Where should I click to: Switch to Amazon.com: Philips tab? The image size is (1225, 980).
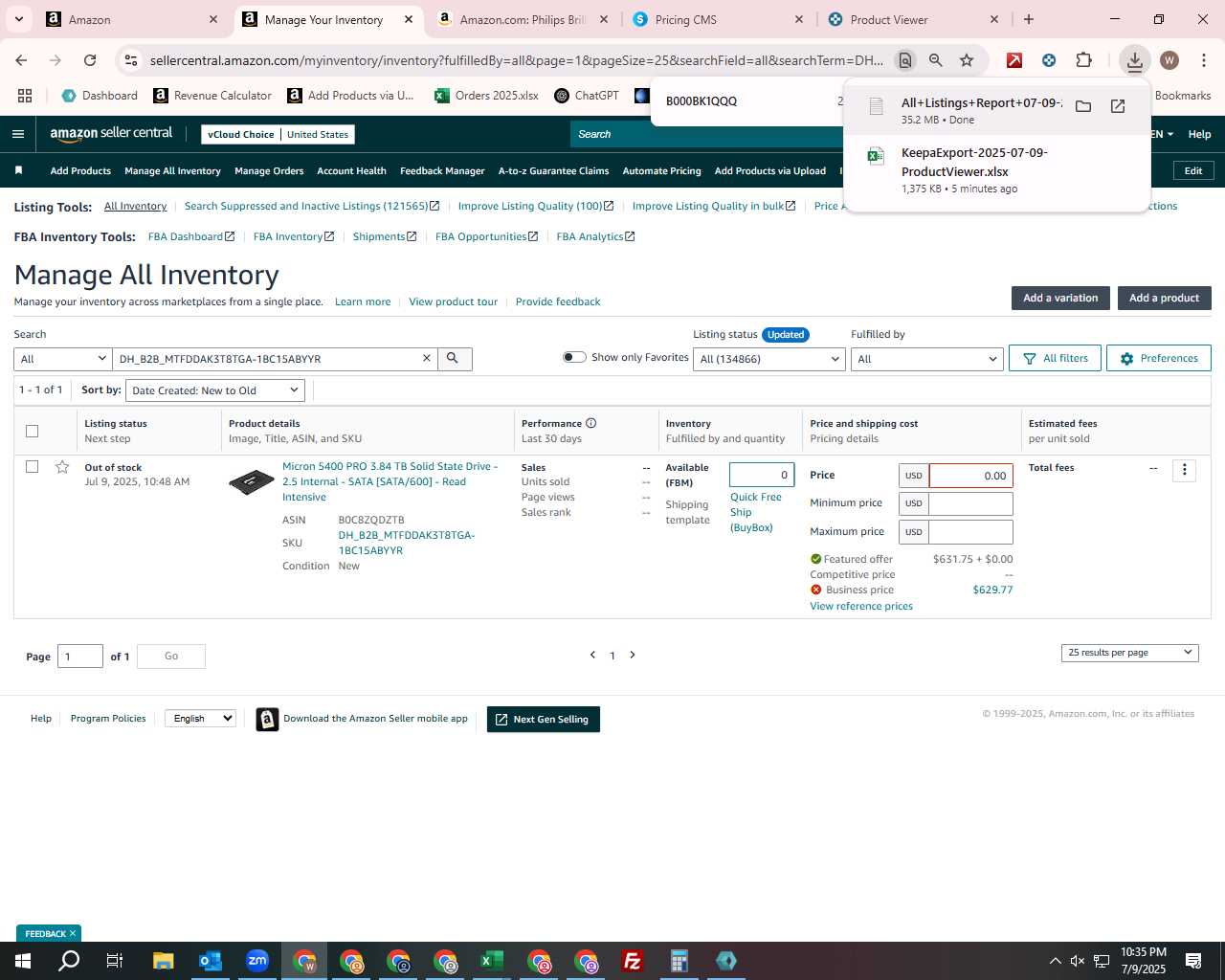522,19
